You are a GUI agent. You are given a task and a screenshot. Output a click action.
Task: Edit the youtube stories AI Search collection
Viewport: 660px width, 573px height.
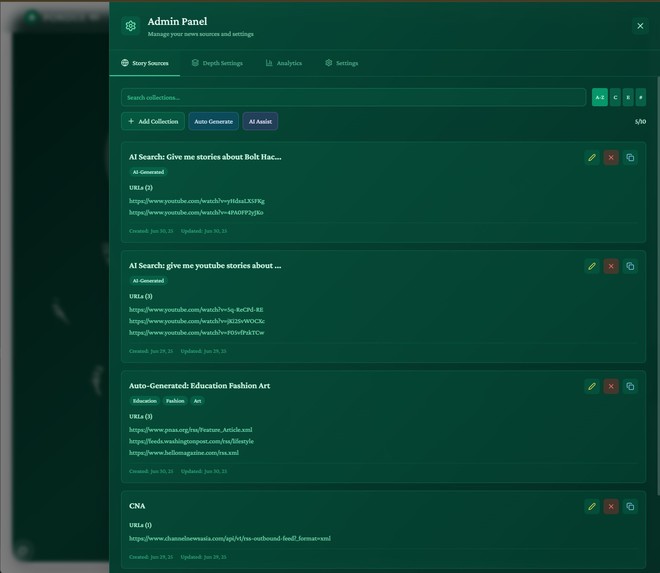tap(592, 266)
